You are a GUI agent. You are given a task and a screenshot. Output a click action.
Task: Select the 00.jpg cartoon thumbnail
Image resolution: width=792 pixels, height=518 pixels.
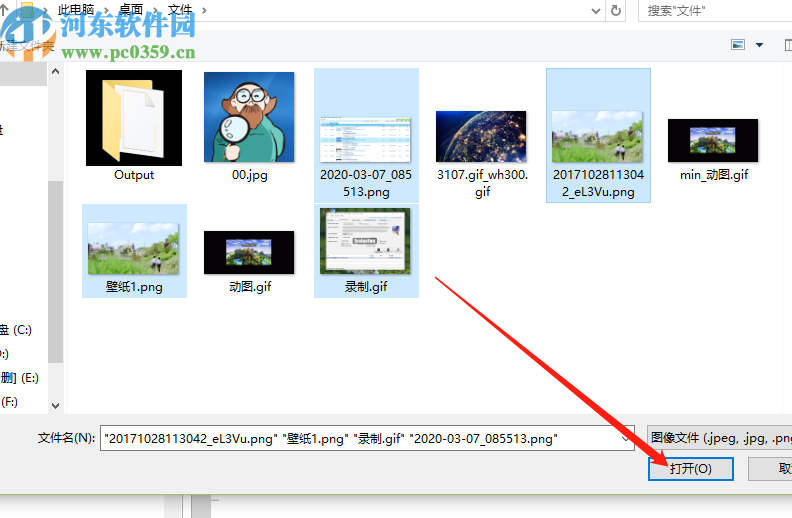tap(249, 117)
